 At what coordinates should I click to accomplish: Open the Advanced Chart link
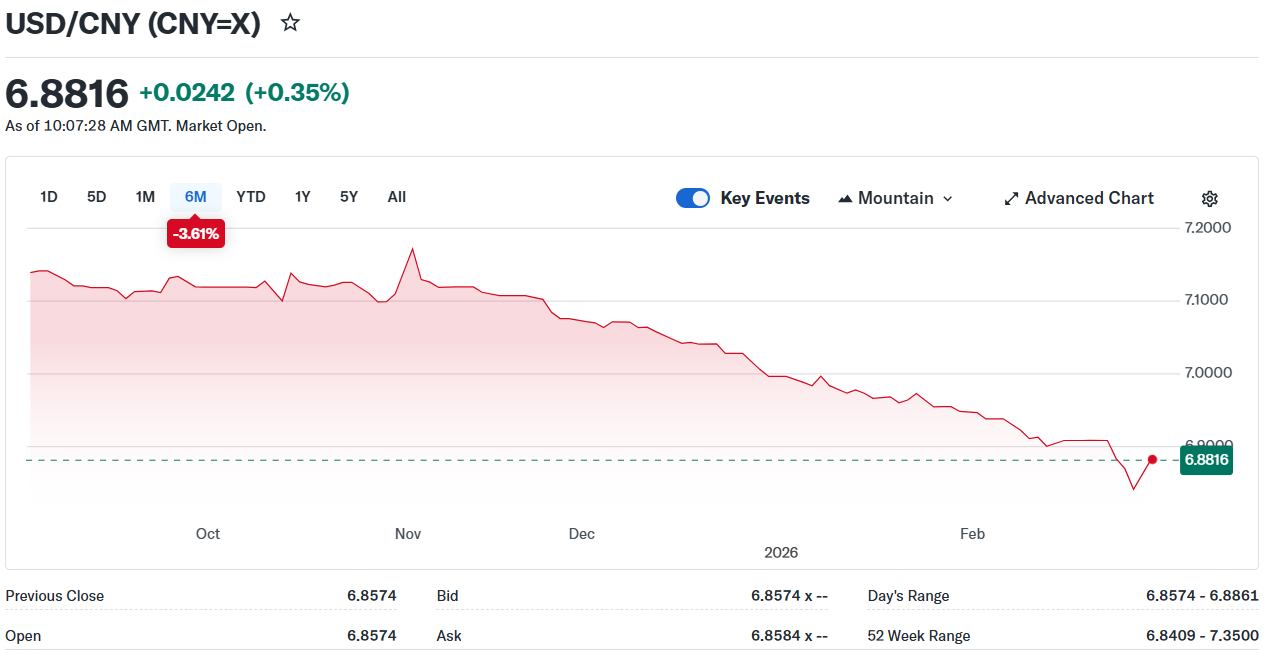(x=1089, y=198)
